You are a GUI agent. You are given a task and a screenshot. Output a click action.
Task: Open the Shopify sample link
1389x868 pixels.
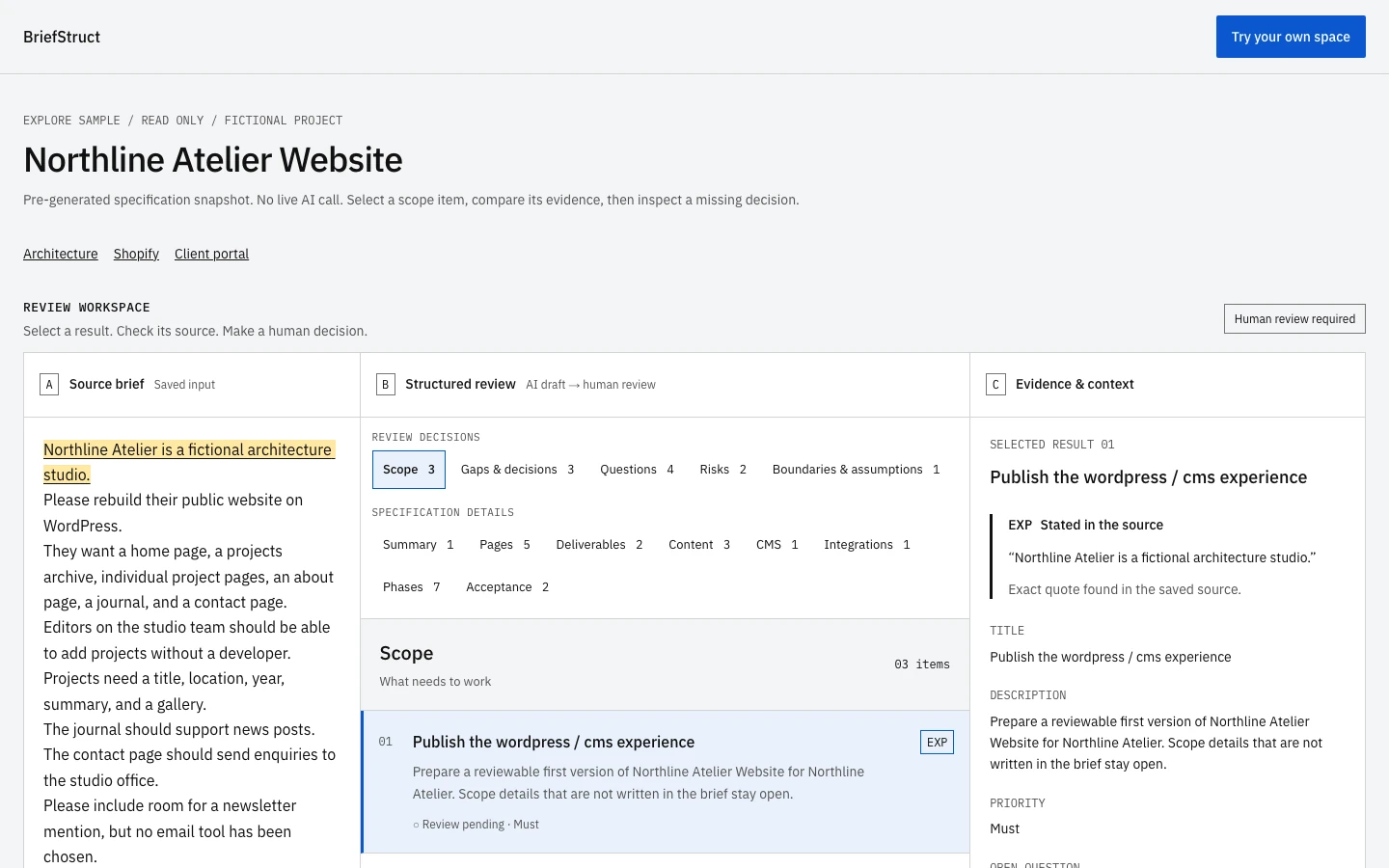(136, 254)
